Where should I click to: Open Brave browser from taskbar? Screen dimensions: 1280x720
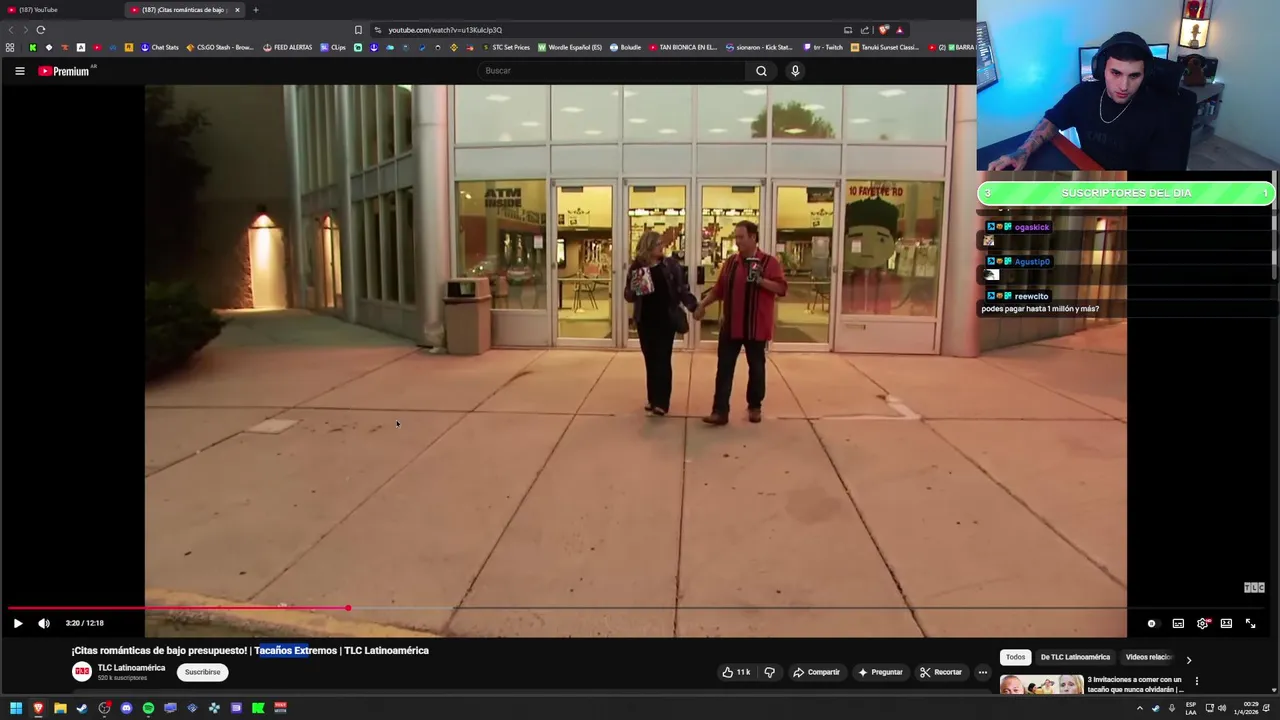38,708
